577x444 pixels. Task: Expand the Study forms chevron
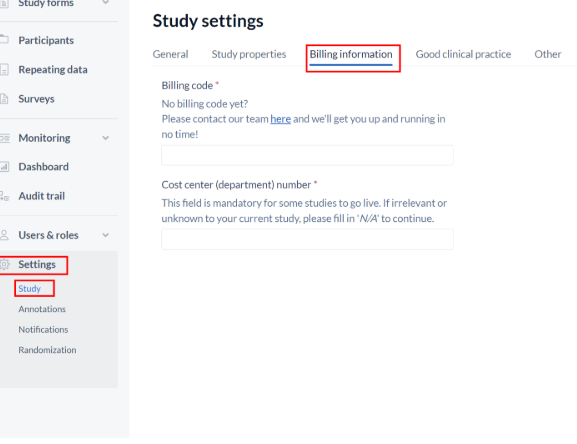(106, 3)
